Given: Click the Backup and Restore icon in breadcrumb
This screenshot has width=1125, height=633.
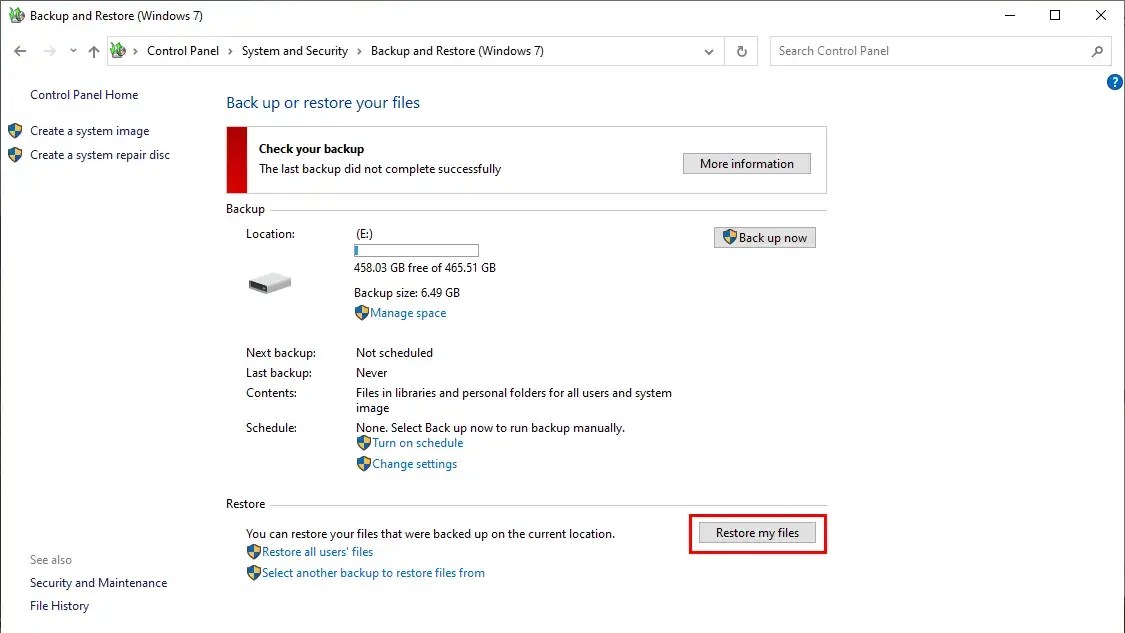Looking at the screenshot, I should point(118,50).
